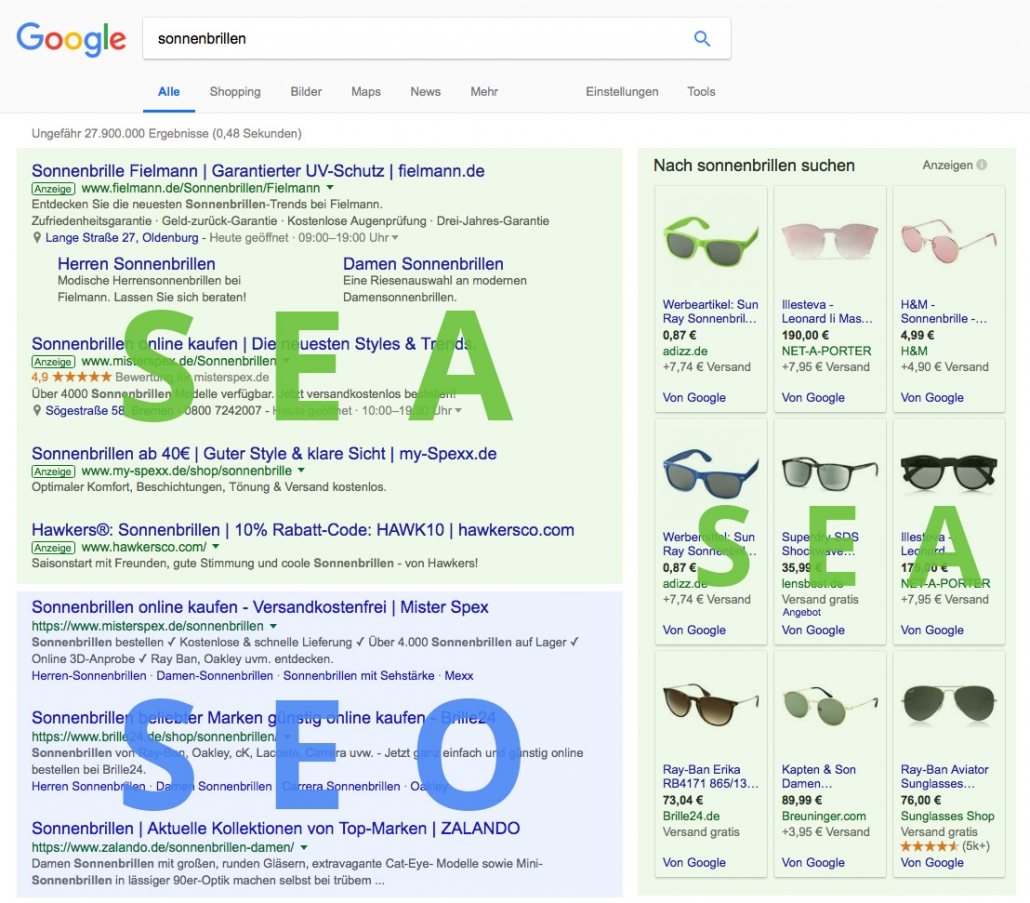
Task: Open ZALANDO Aktuelle Kollektionen result
Action: pyautogui.click(x=276, y=828)
